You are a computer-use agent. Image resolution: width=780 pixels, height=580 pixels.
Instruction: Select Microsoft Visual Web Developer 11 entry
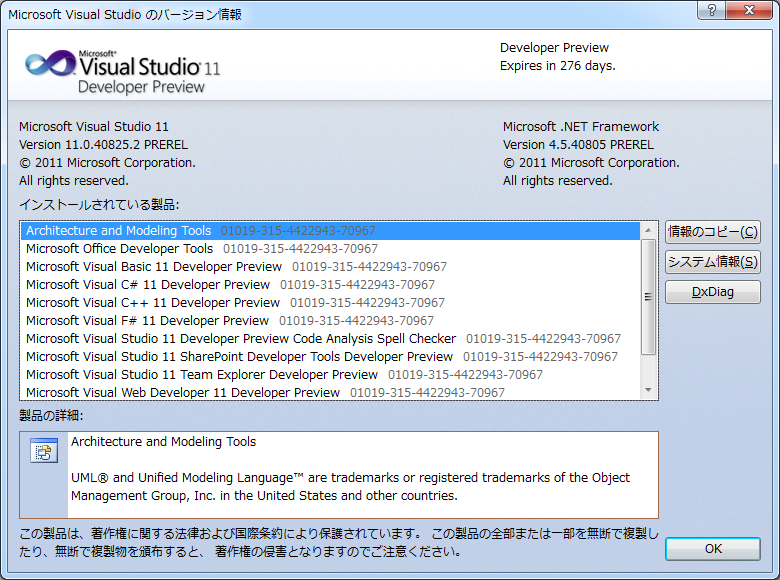(183, 393)
